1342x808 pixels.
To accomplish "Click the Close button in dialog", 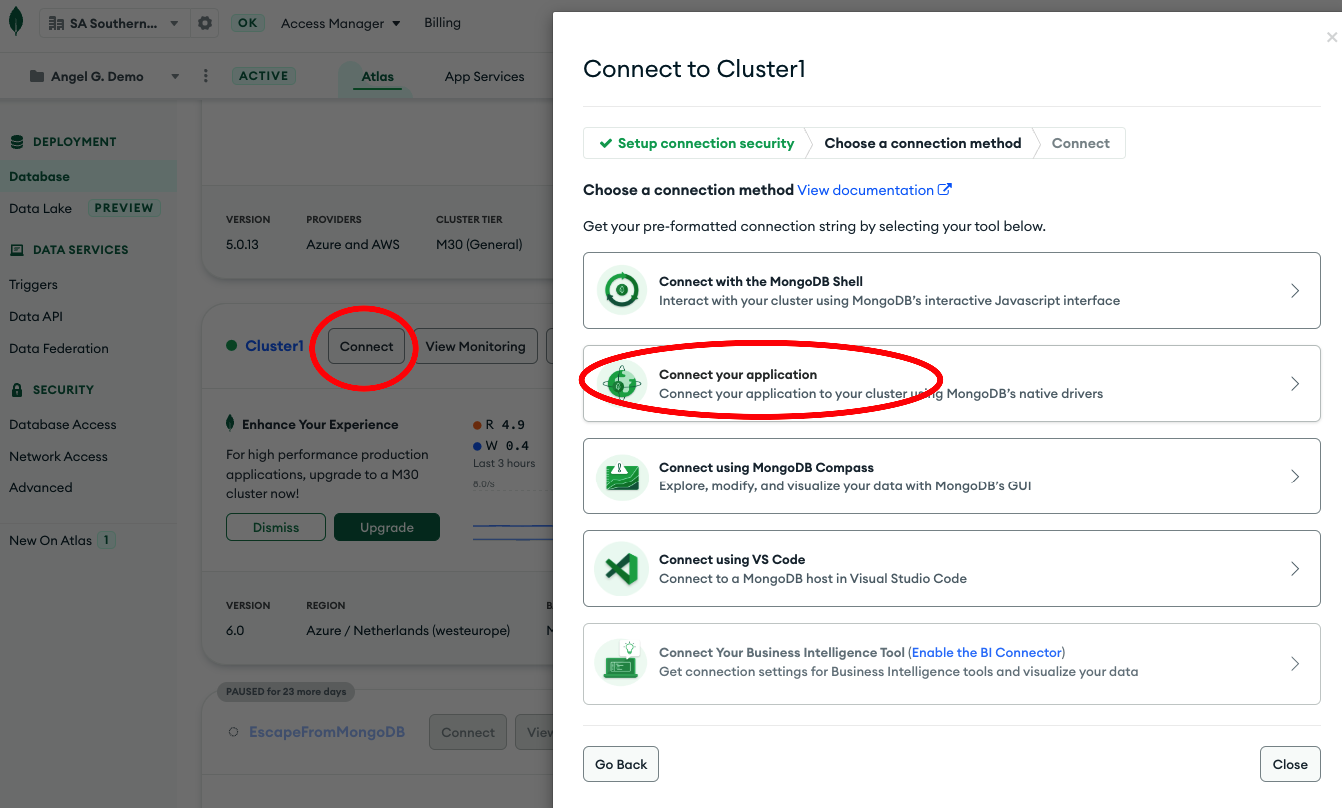I will [1290, 764].
